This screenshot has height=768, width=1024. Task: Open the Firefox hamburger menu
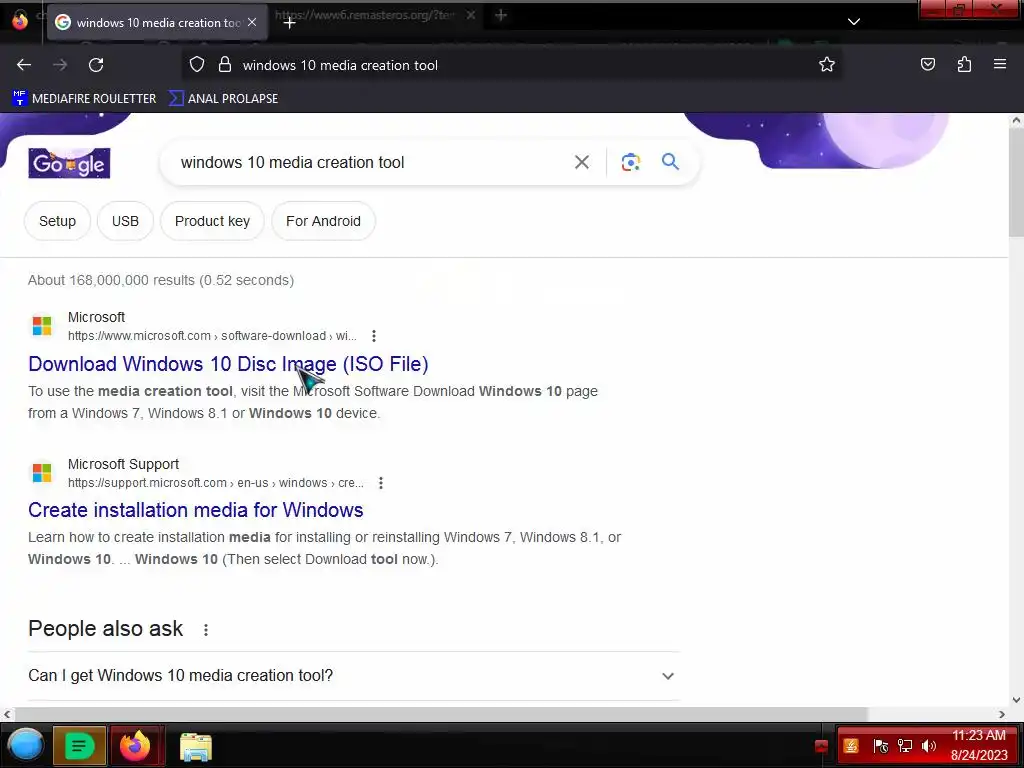click(1000, 64)
